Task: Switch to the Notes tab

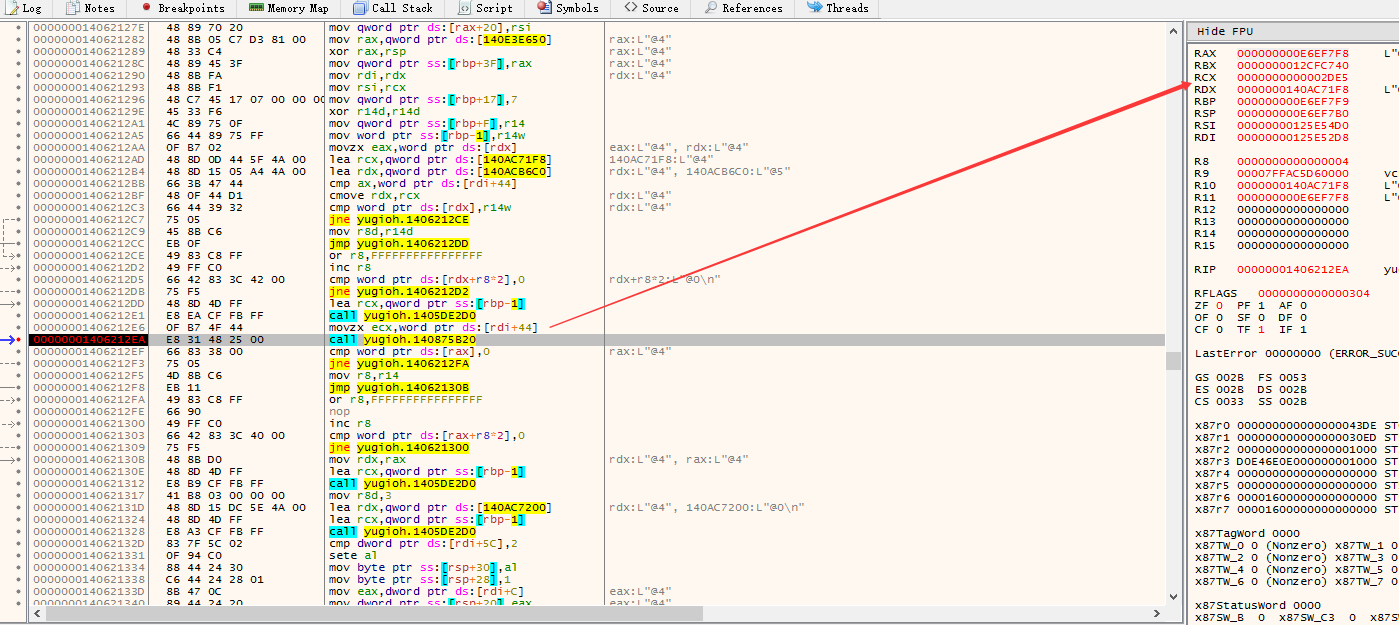Action: [90, 8]
